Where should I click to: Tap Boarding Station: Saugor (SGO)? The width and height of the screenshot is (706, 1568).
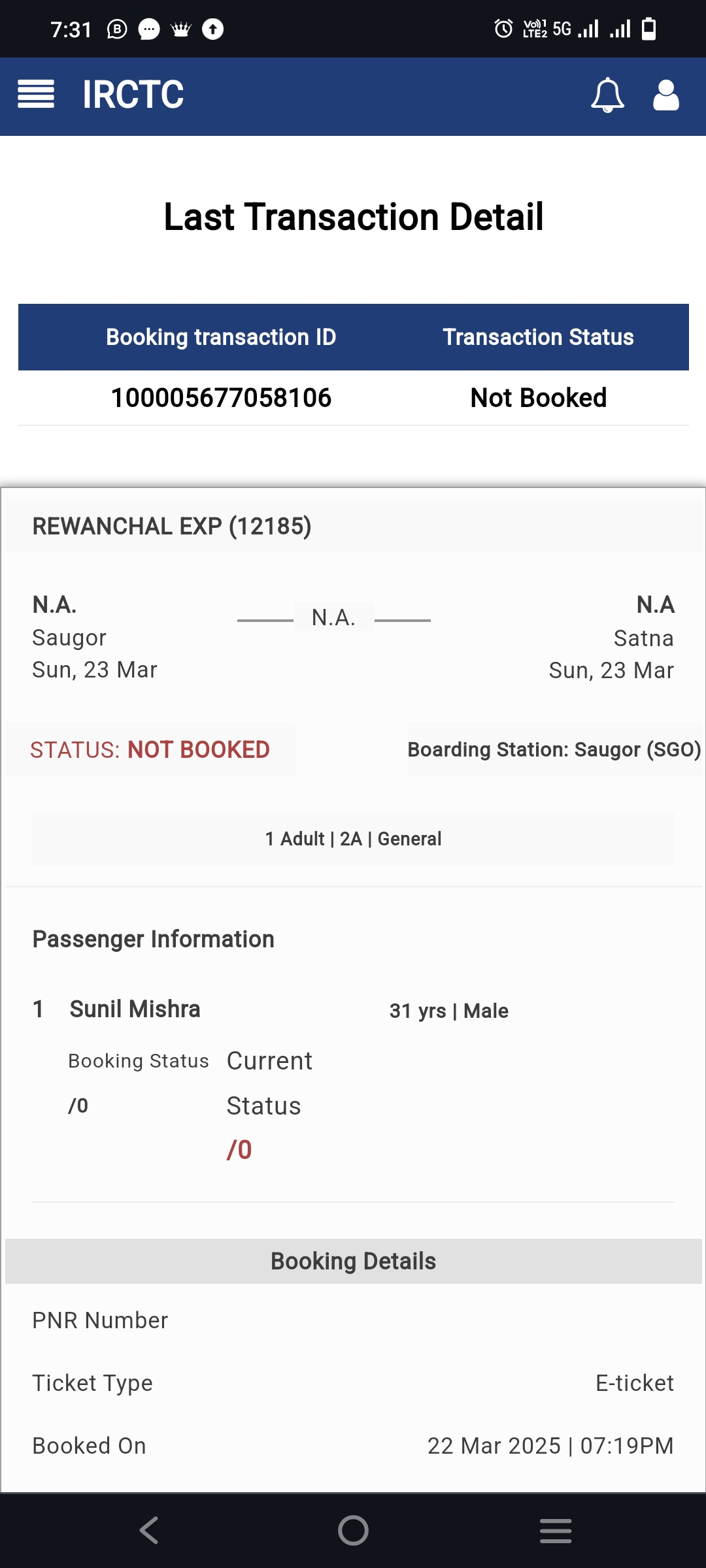554,749
